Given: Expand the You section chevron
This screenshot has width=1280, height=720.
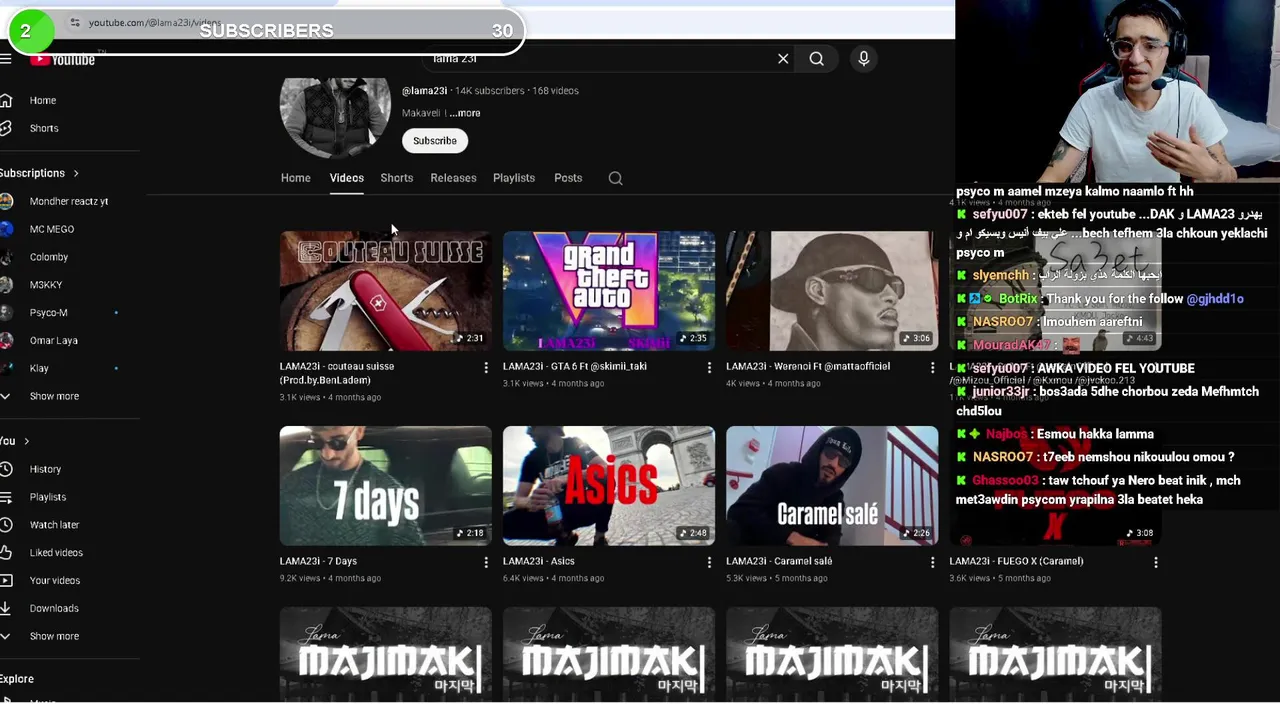Looking at the screenshot, I should coord(26,441).
